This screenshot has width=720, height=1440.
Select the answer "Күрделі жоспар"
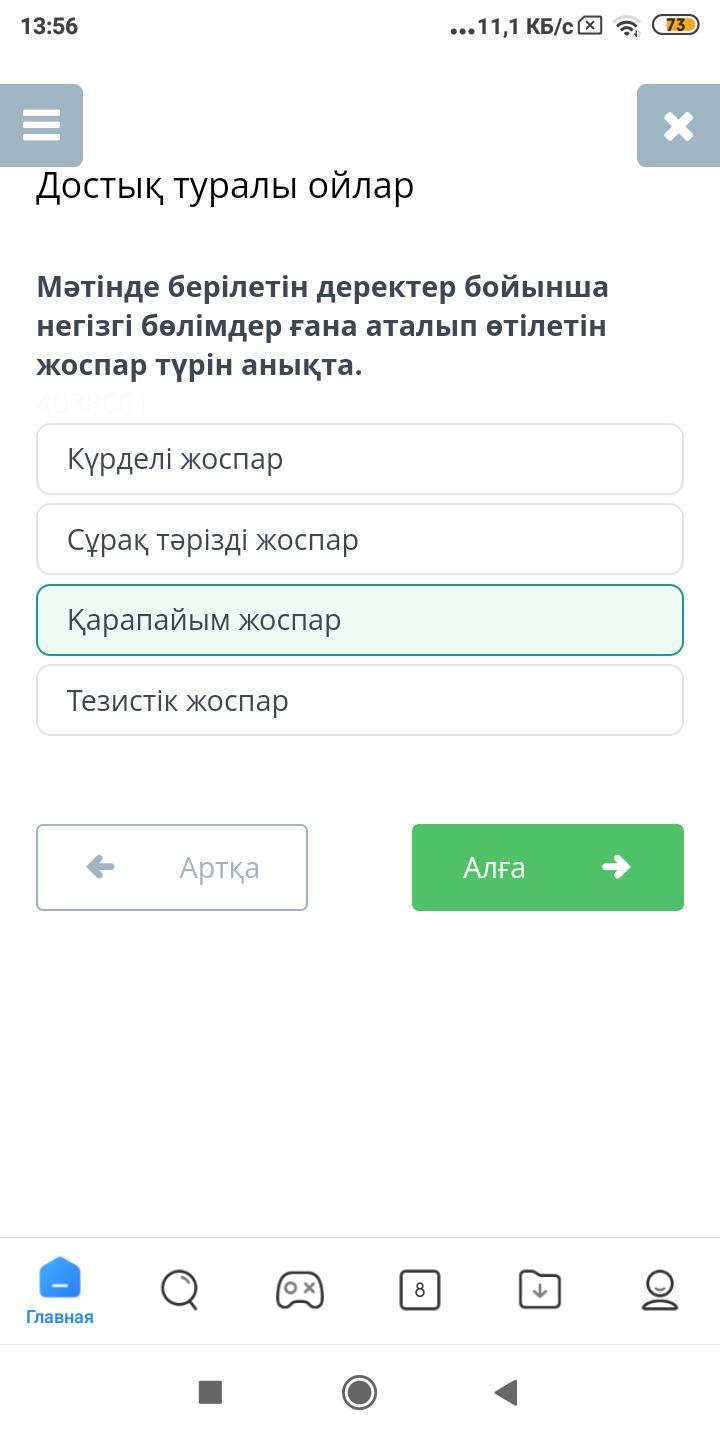[x=360, y=459]
